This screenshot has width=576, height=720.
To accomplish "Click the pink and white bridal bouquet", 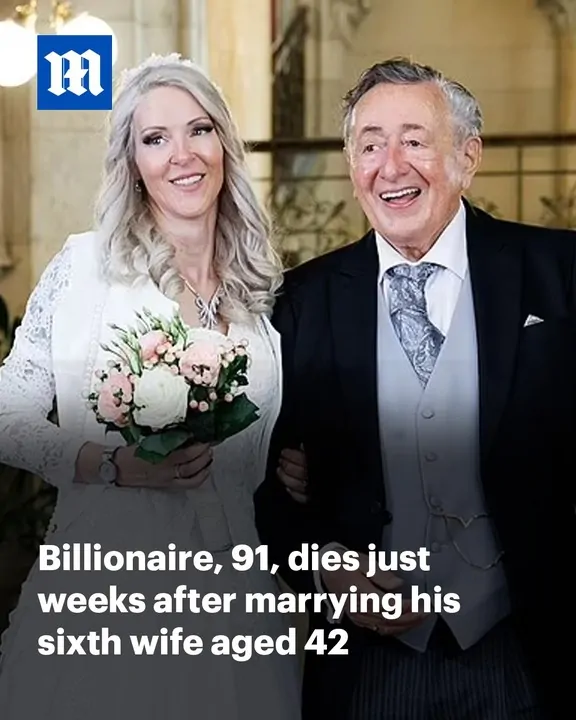I will 174,385.
